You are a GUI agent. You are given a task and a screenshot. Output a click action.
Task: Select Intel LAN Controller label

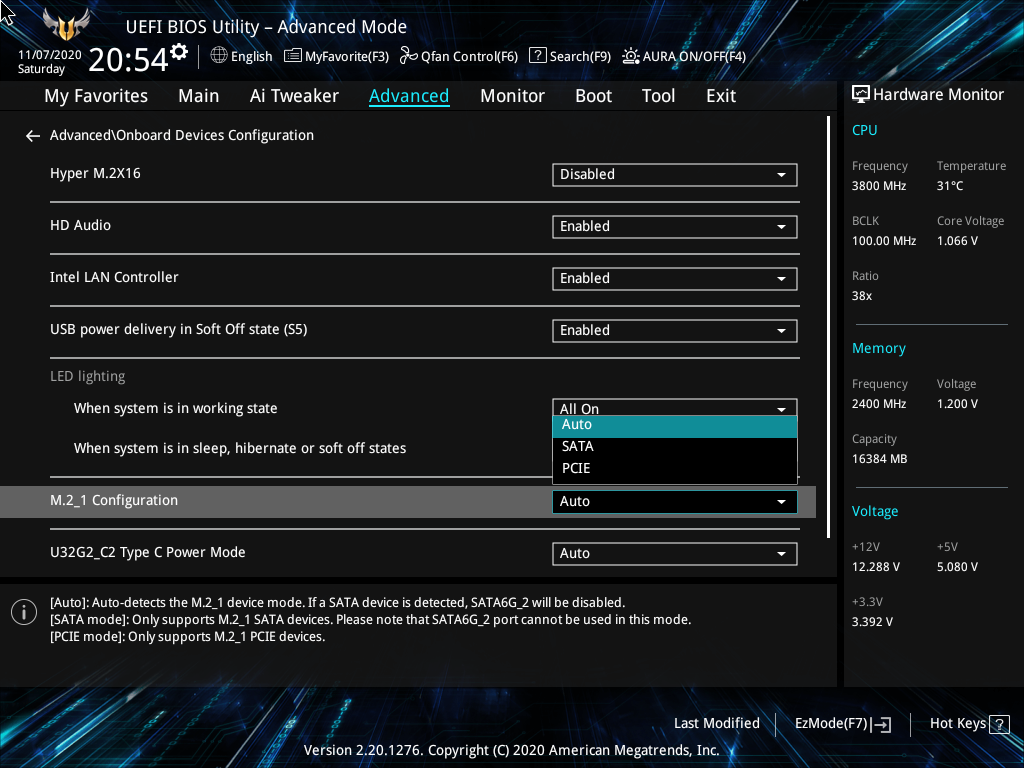(x=114, y=278)
